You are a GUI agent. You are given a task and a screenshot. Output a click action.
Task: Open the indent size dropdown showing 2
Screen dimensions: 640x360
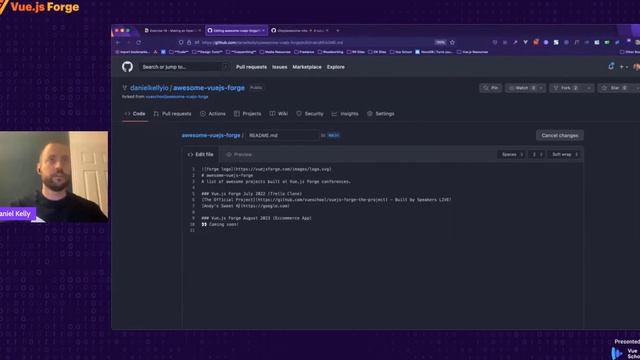[x=537, y=154]
